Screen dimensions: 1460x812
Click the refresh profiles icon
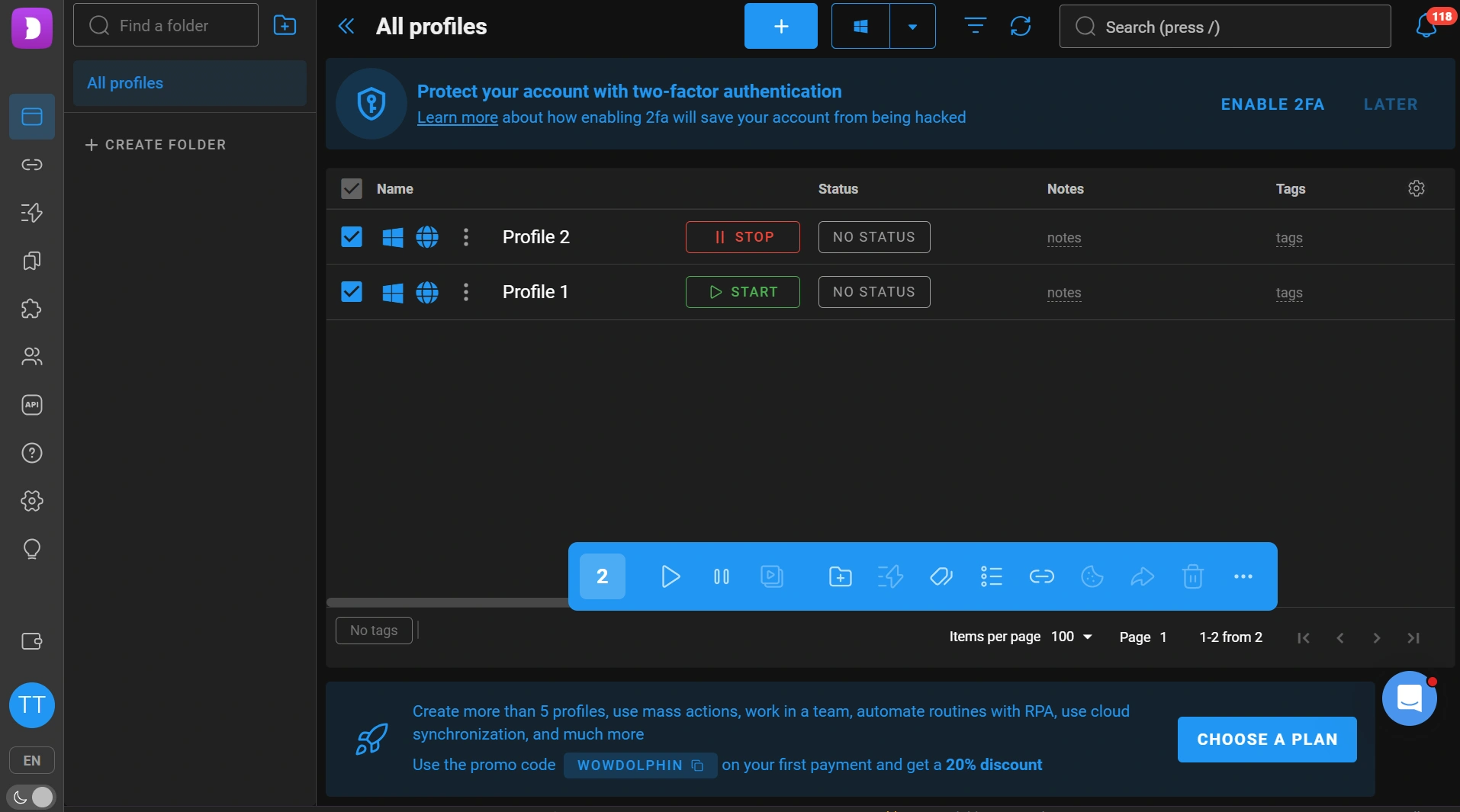(1021, 26)
